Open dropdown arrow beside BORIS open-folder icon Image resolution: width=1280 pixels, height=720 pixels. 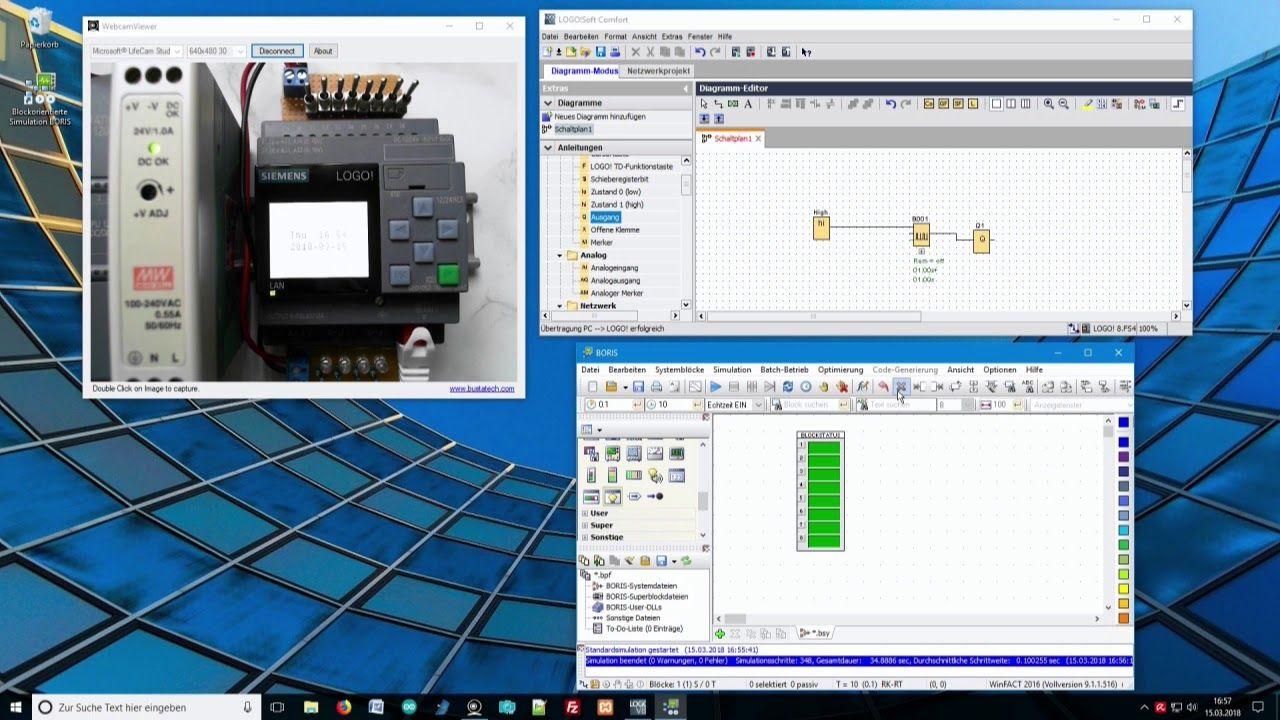[625, 387]
